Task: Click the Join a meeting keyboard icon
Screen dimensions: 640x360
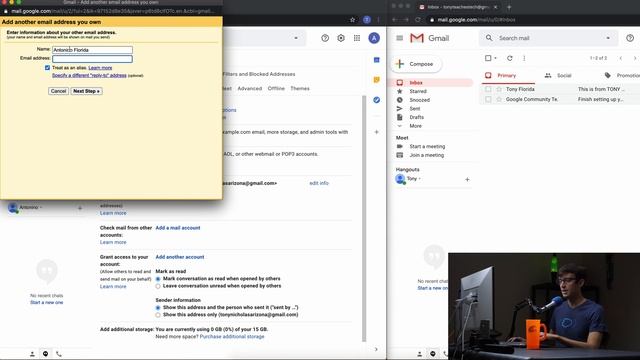Action: point(400,155)
